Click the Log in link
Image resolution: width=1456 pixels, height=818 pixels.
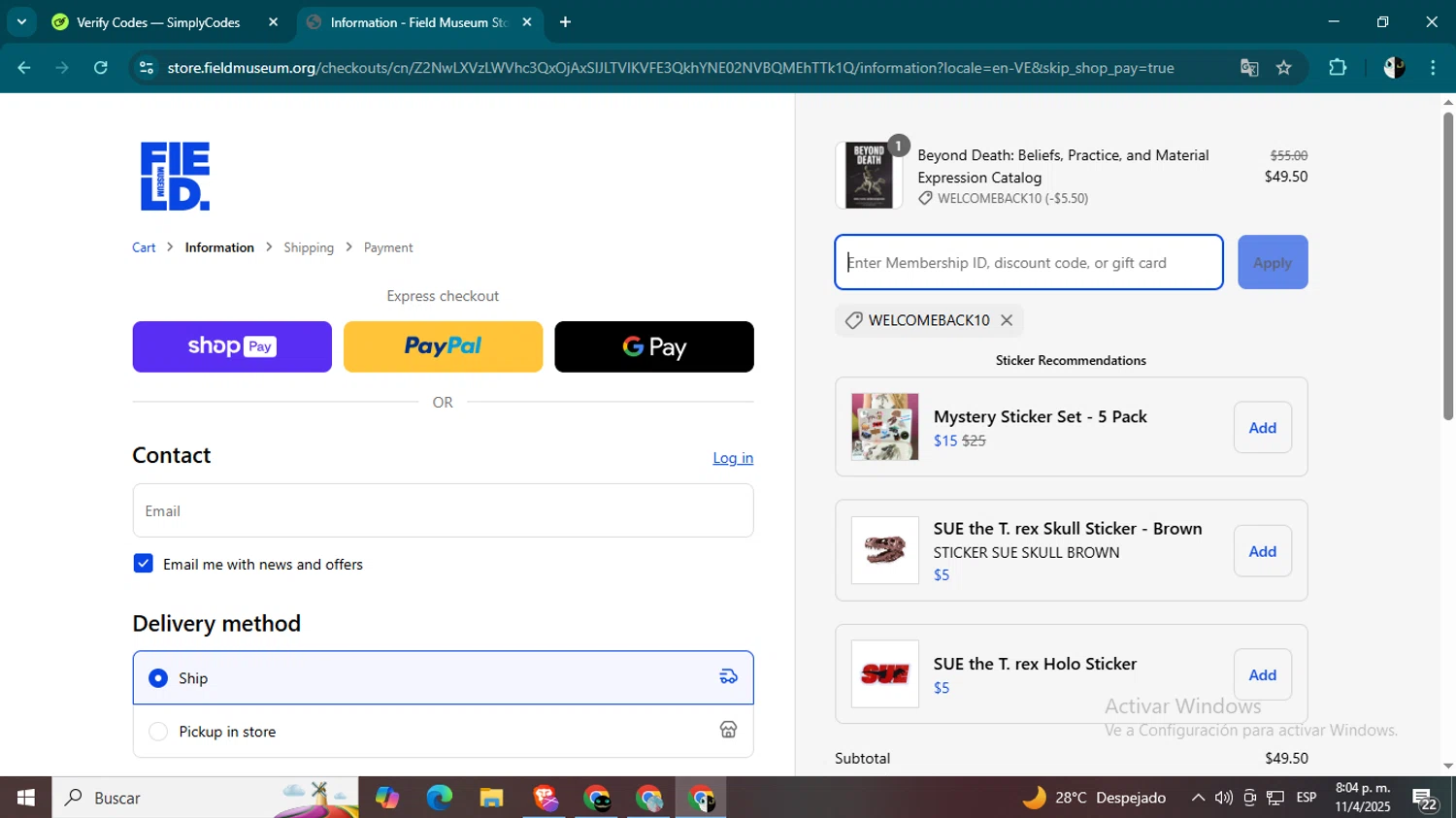tap(733, 458)
